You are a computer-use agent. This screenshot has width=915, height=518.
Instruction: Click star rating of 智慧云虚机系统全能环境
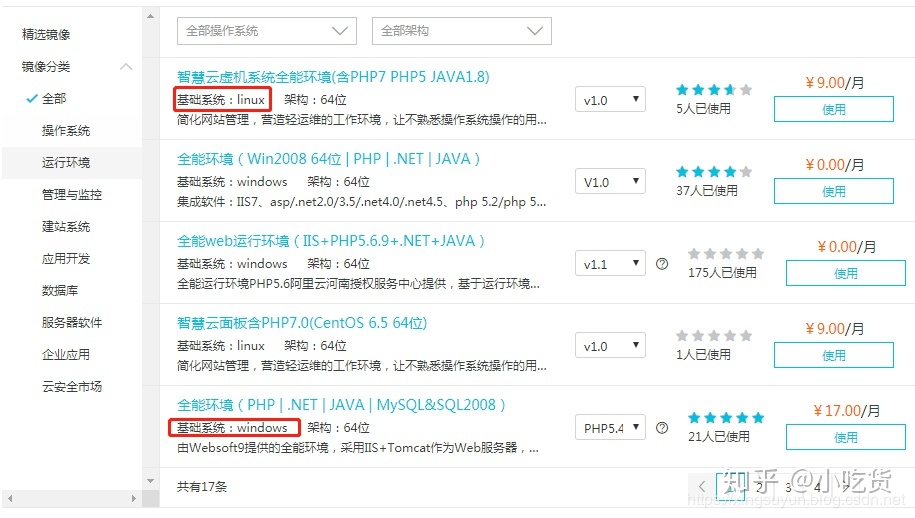(714, 90)
